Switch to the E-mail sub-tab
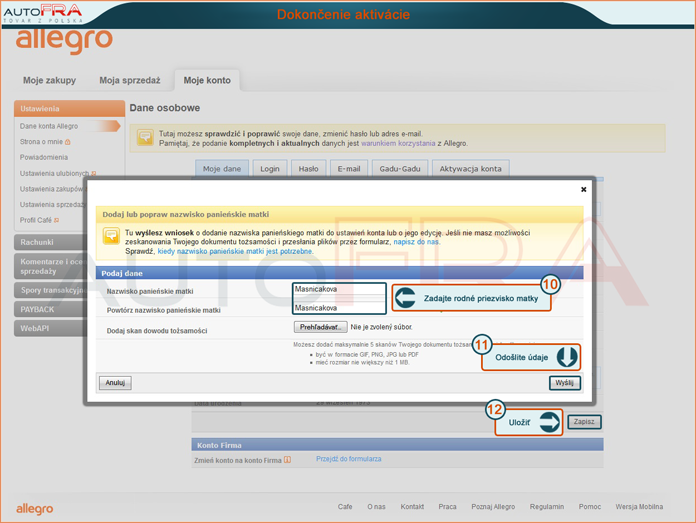This screenshot has width=696, height=523. (349, 169)
